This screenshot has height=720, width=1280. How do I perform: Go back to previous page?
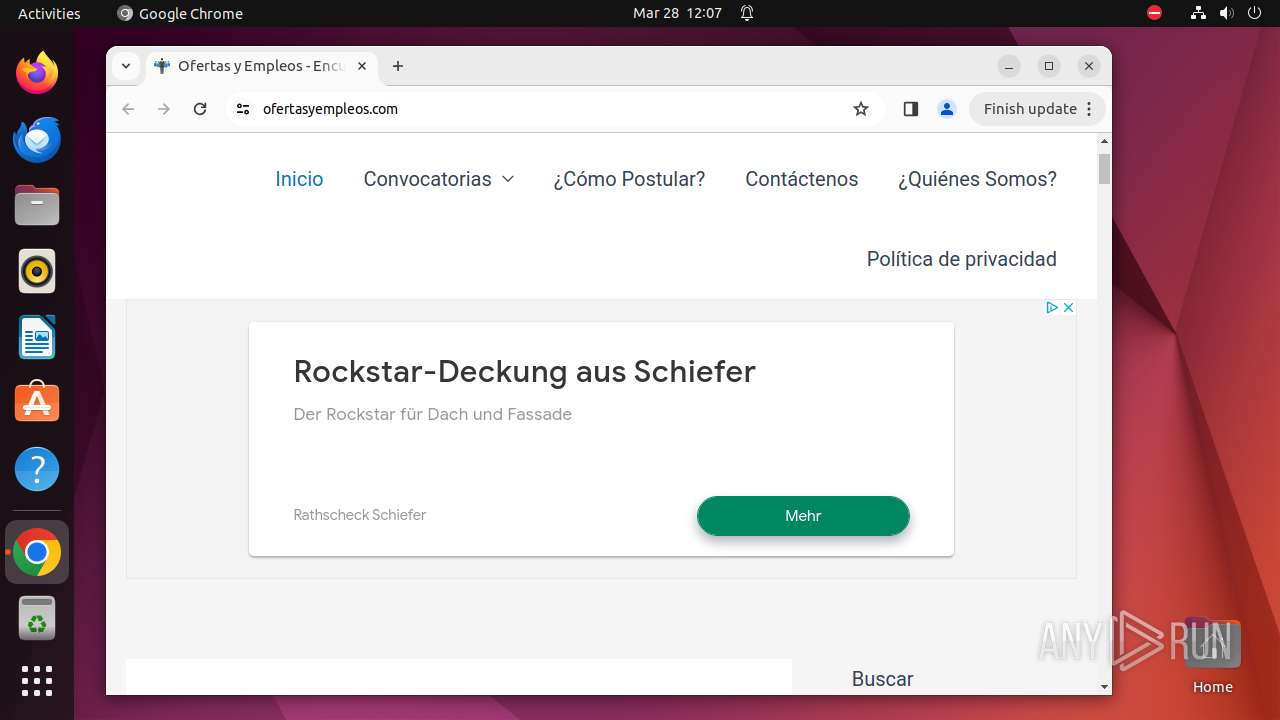pyautogui.click(x=128, y=109)
